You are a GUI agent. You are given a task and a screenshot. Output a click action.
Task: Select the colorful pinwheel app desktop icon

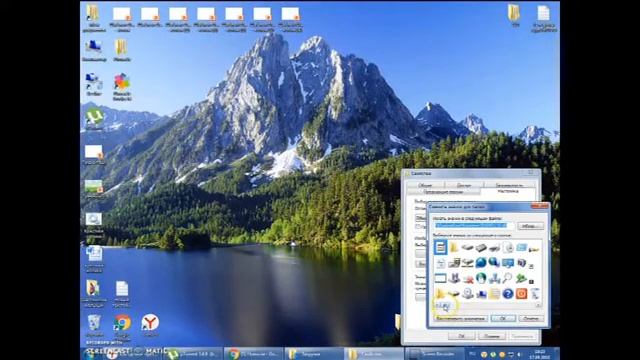point(122,87)
